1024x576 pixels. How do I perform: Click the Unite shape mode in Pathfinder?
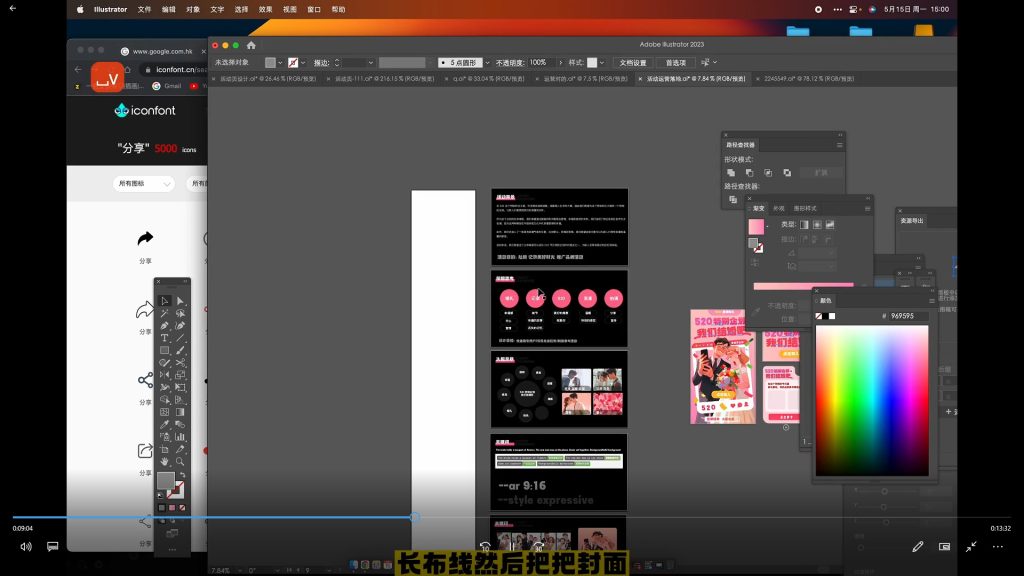pyautogui.click(x=731, y=173)
